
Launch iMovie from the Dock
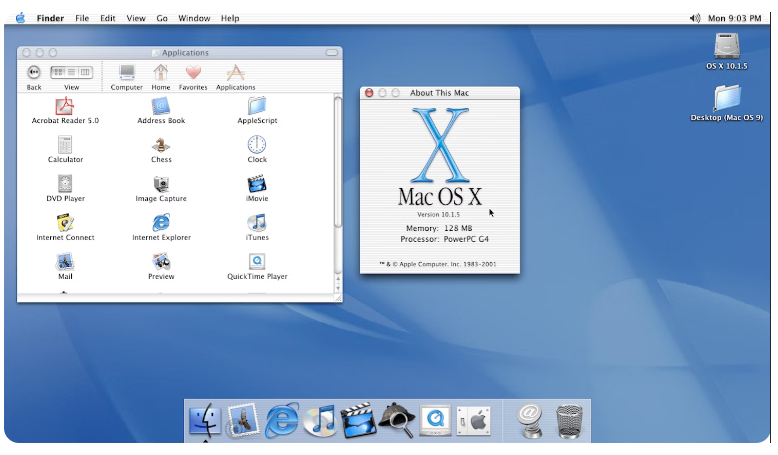coord(358,421)
